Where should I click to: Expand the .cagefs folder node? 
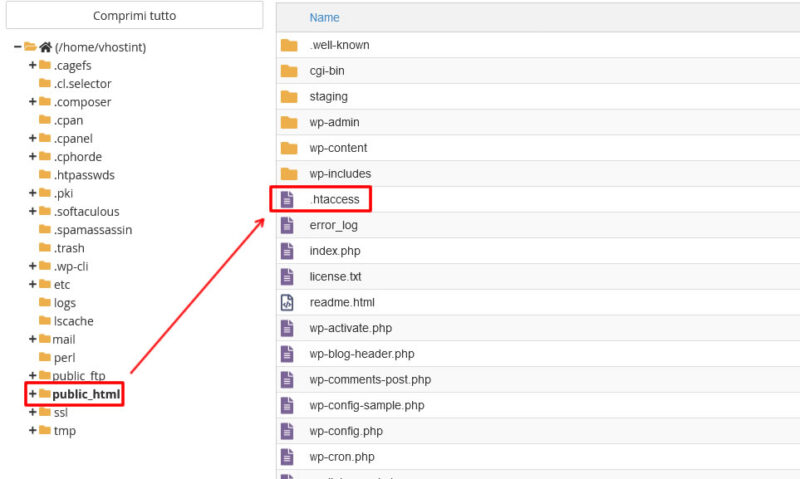[32, 65]
